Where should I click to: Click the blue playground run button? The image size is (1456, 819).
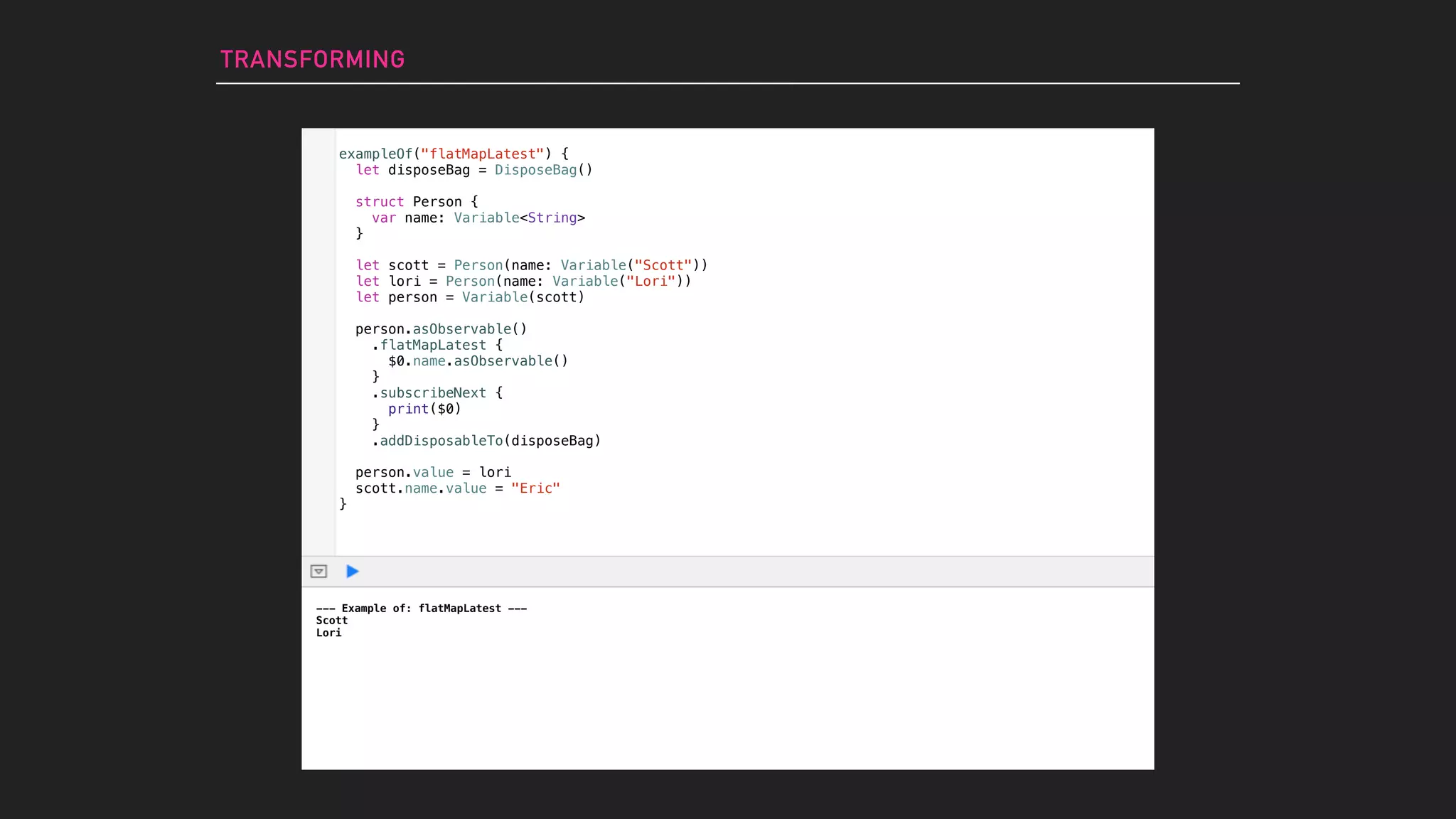coord(352,572)
